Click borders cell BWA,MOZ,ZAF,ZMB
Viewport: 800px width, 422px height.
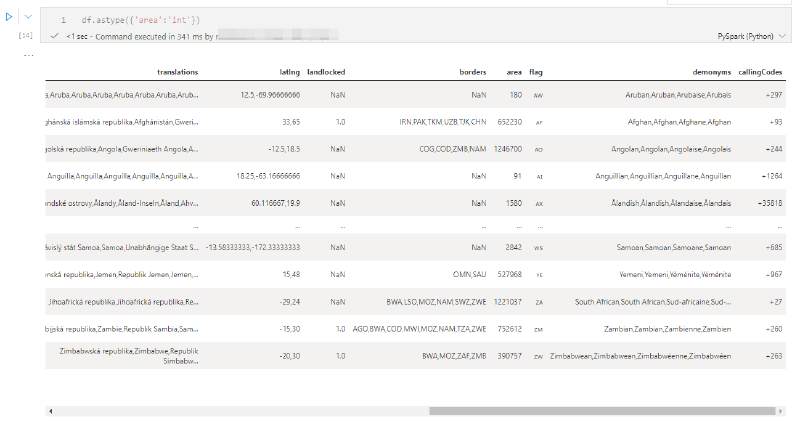pyautogui.click(x=454, y=356)
